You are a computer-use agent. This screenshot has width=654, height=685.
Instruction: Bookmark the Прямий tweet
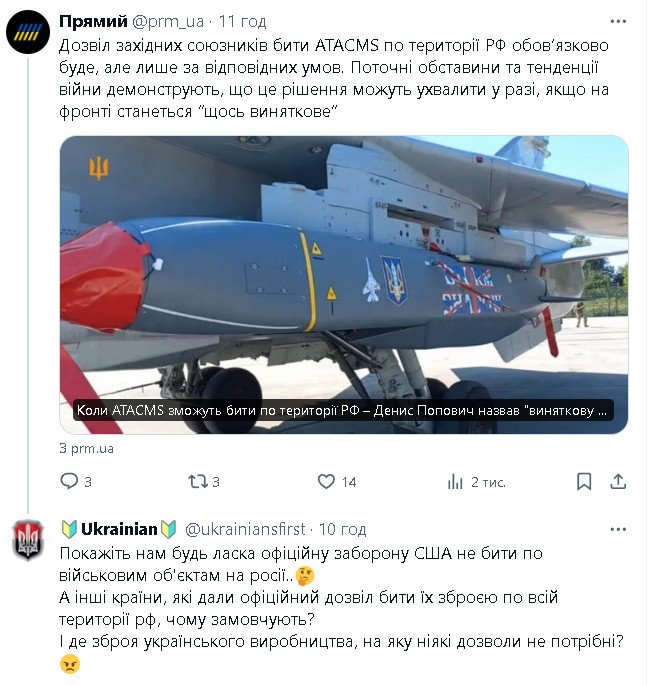584,481
